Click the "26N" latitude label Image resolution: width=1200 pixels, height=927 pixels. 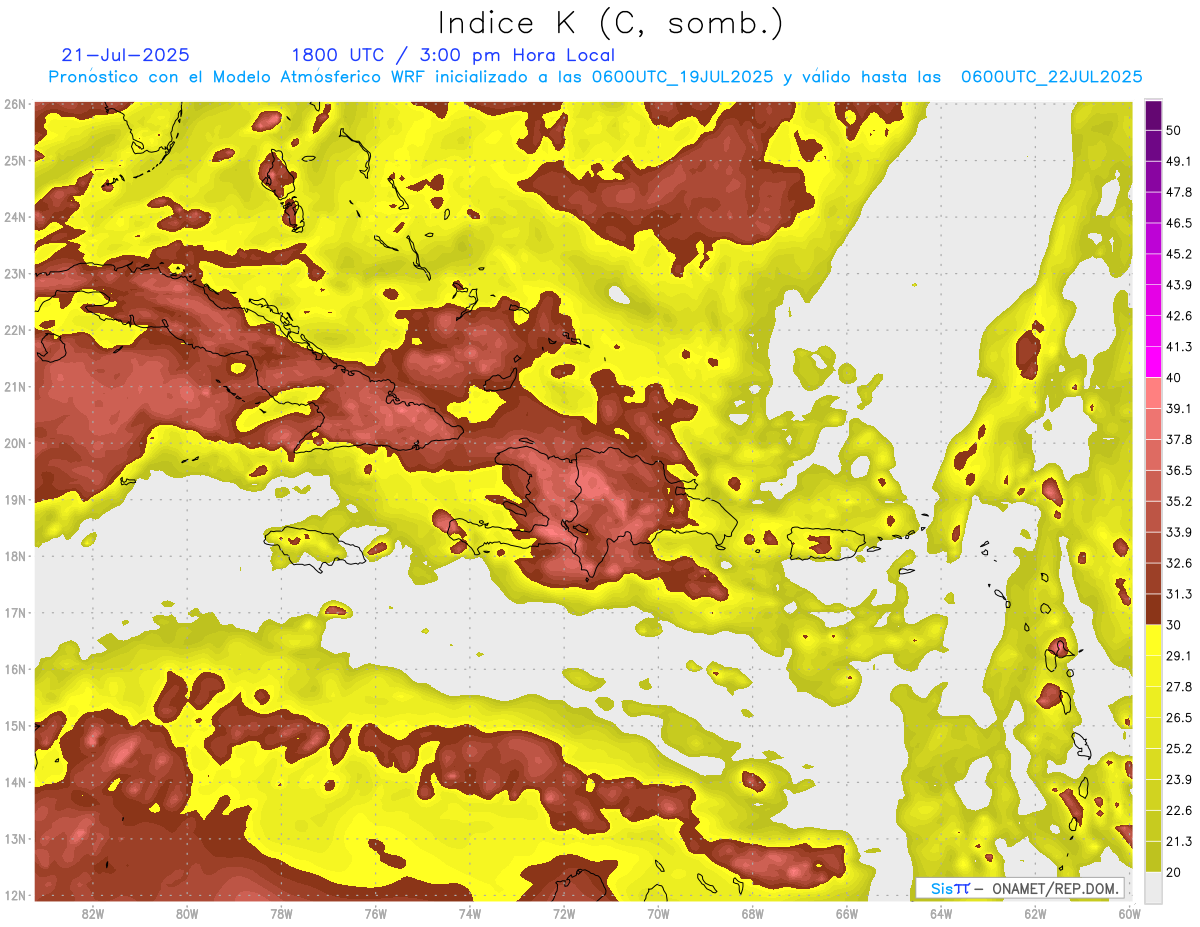[15, 104]
